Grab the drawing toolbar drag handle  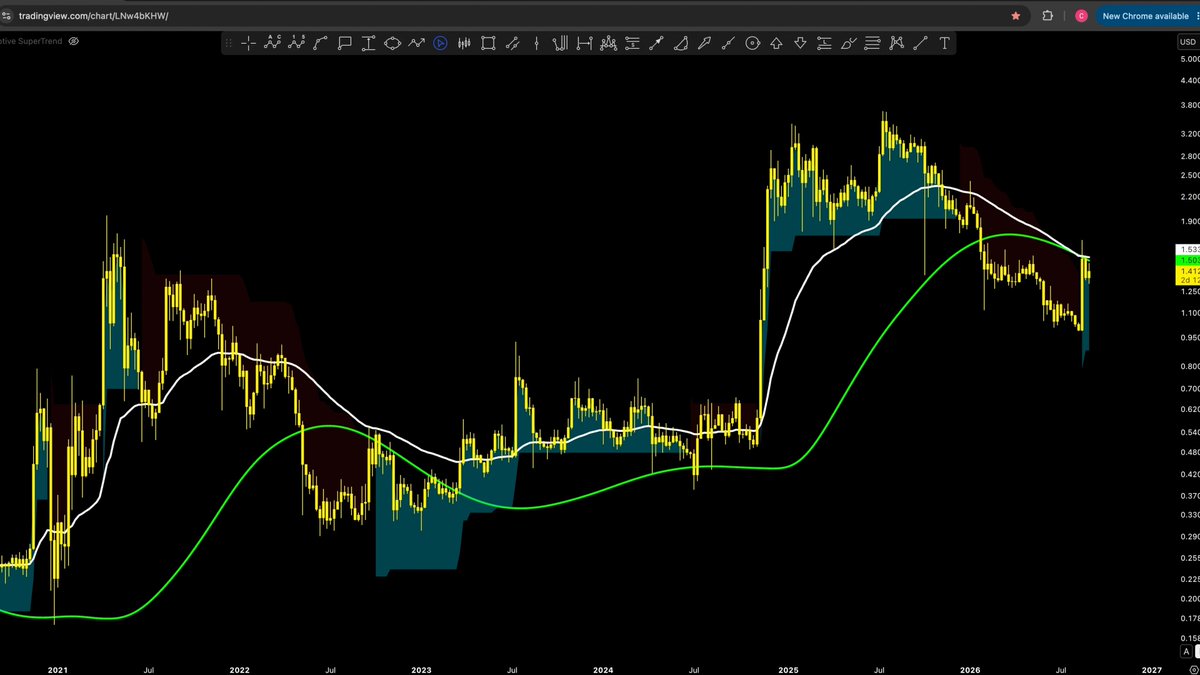click(x=229, y=43)
